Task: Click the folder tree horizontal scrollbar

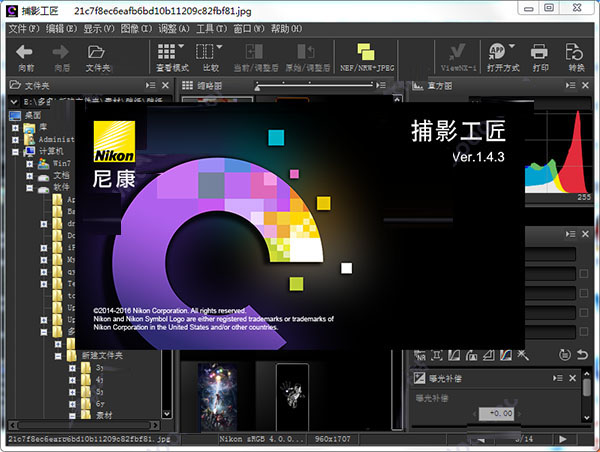Action: pyautogui.click(x=84, y=425)
